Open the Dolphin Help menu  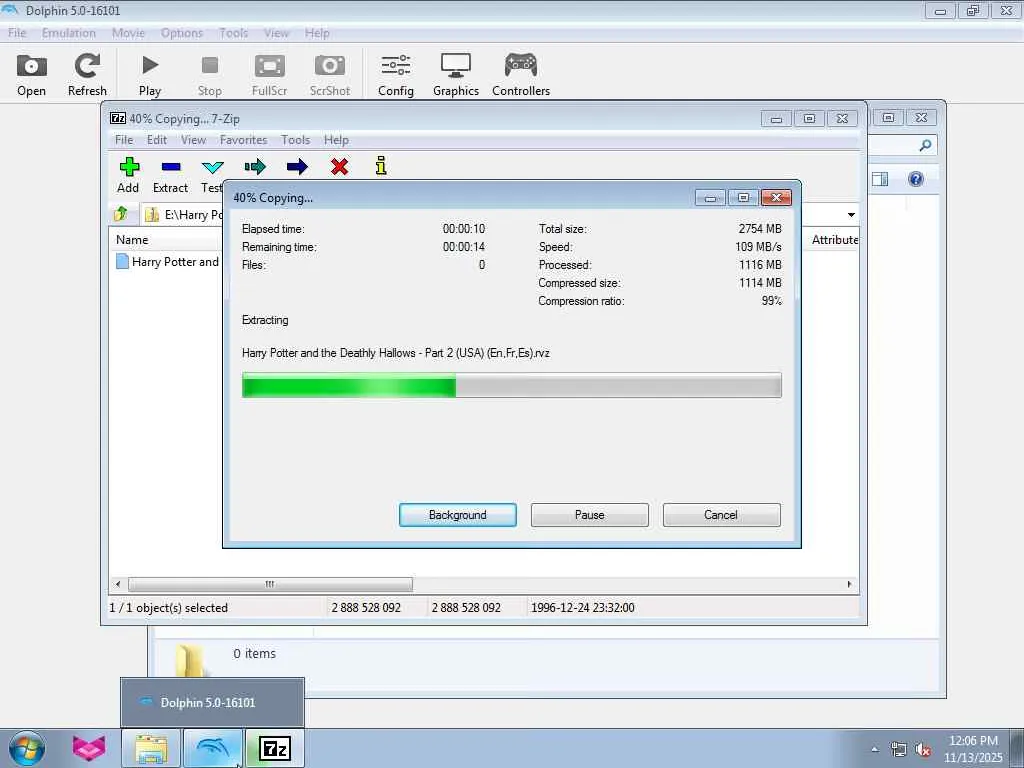coord(317,33)
